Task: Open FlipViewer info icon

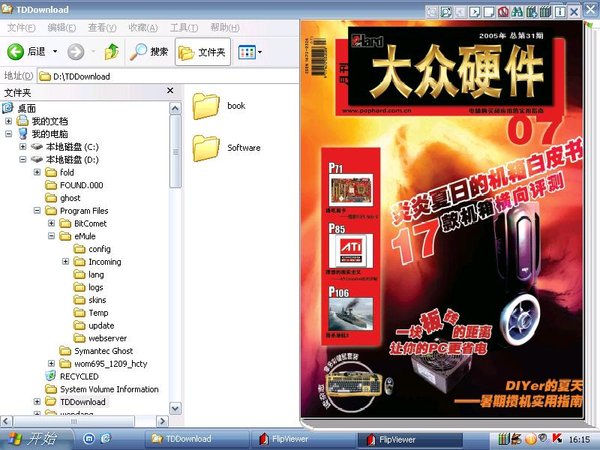Action: pos(558,13)
